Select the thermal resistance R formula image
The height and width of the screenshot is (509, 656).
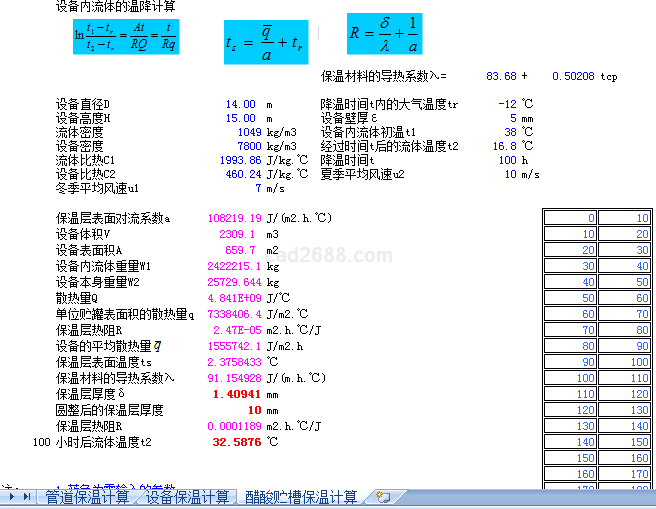coord(385,34)
